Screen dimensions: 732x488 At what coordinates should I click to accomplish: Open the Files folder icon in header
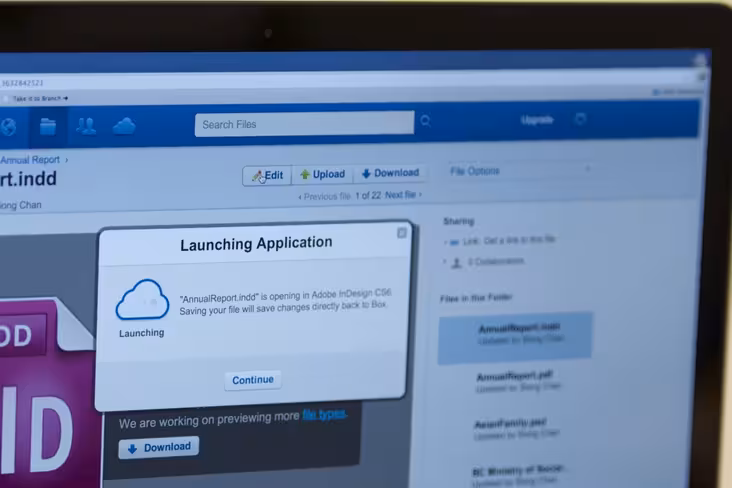coord(48,127)
